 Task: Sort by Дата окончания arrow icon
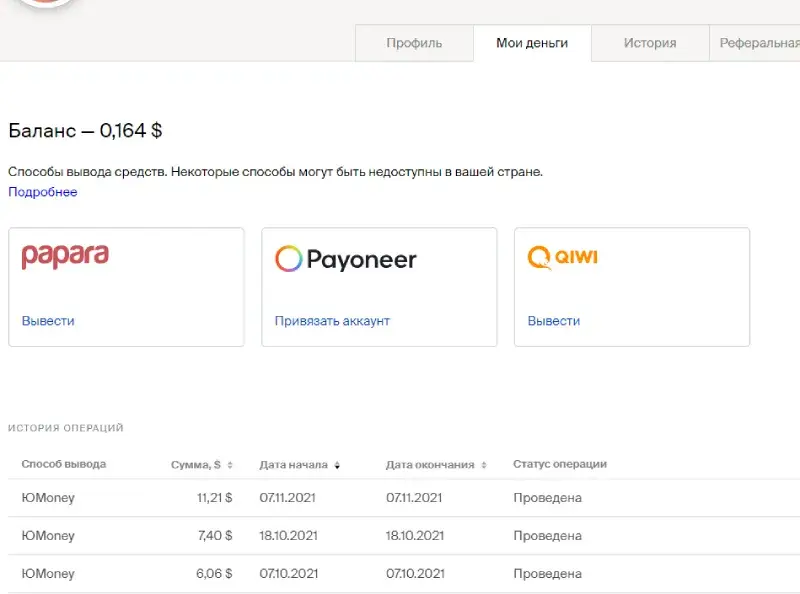pyautogui.click(x=484, y=465)
